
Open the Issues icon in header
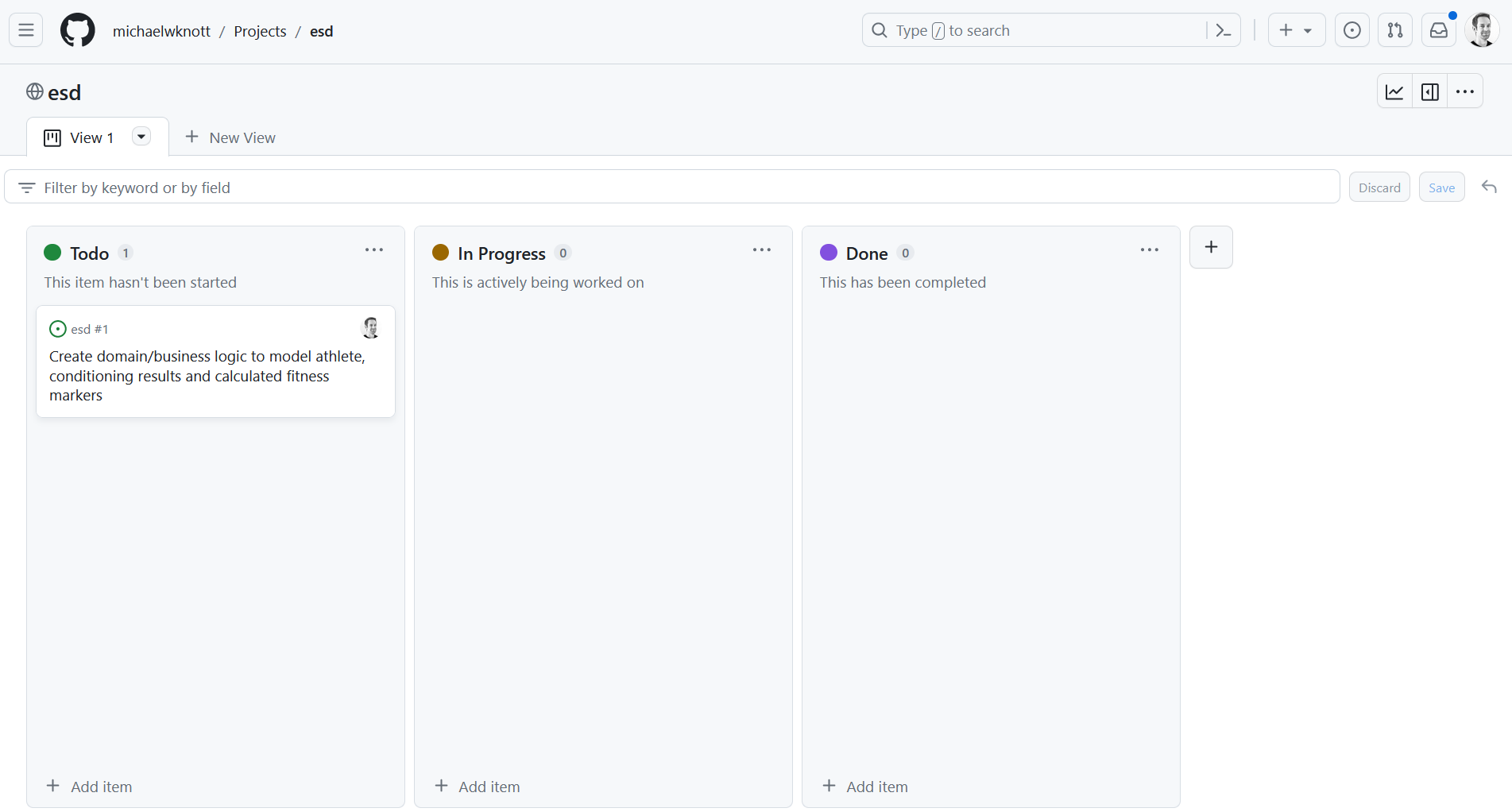click(1352, 30)
